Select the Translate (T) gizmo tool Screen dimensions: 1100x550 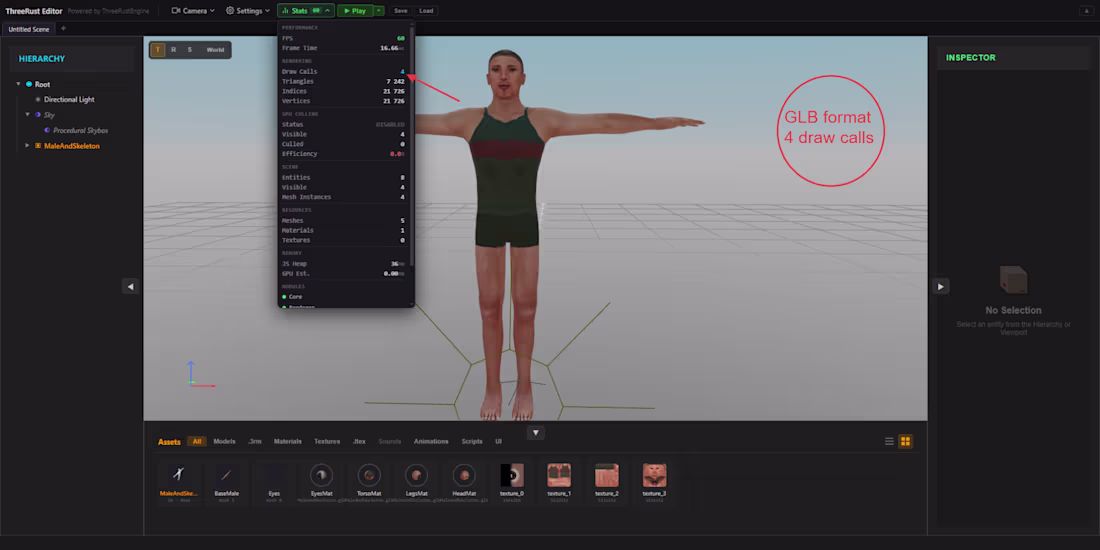coord(158,50)
